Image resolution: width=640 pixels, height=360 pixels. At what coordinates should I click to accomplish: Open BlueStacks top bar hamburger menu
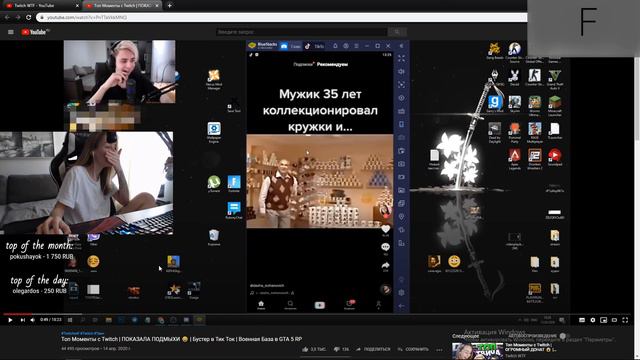tap(356, 46)
